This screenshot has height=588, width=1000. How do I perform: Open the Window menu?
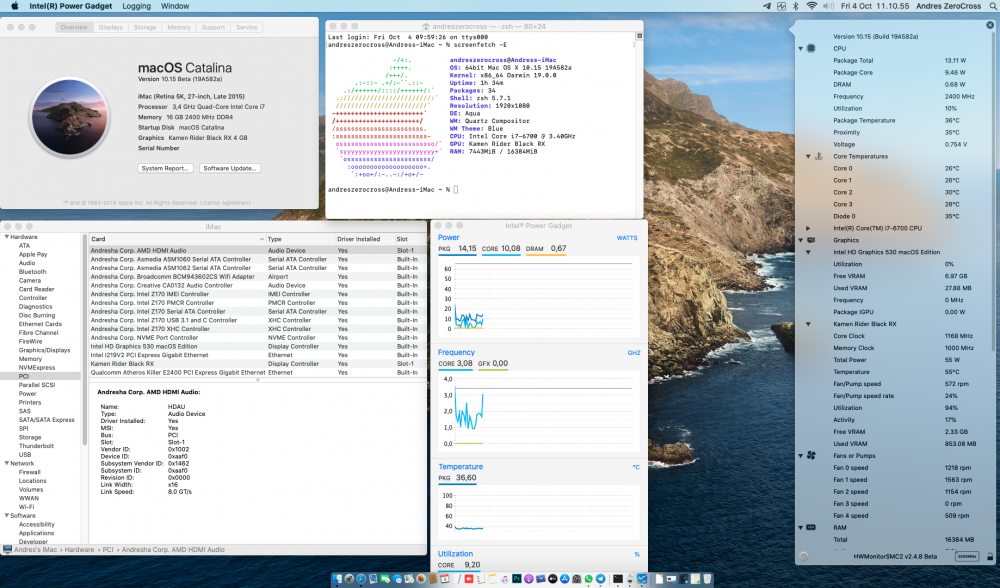(175, 6)
